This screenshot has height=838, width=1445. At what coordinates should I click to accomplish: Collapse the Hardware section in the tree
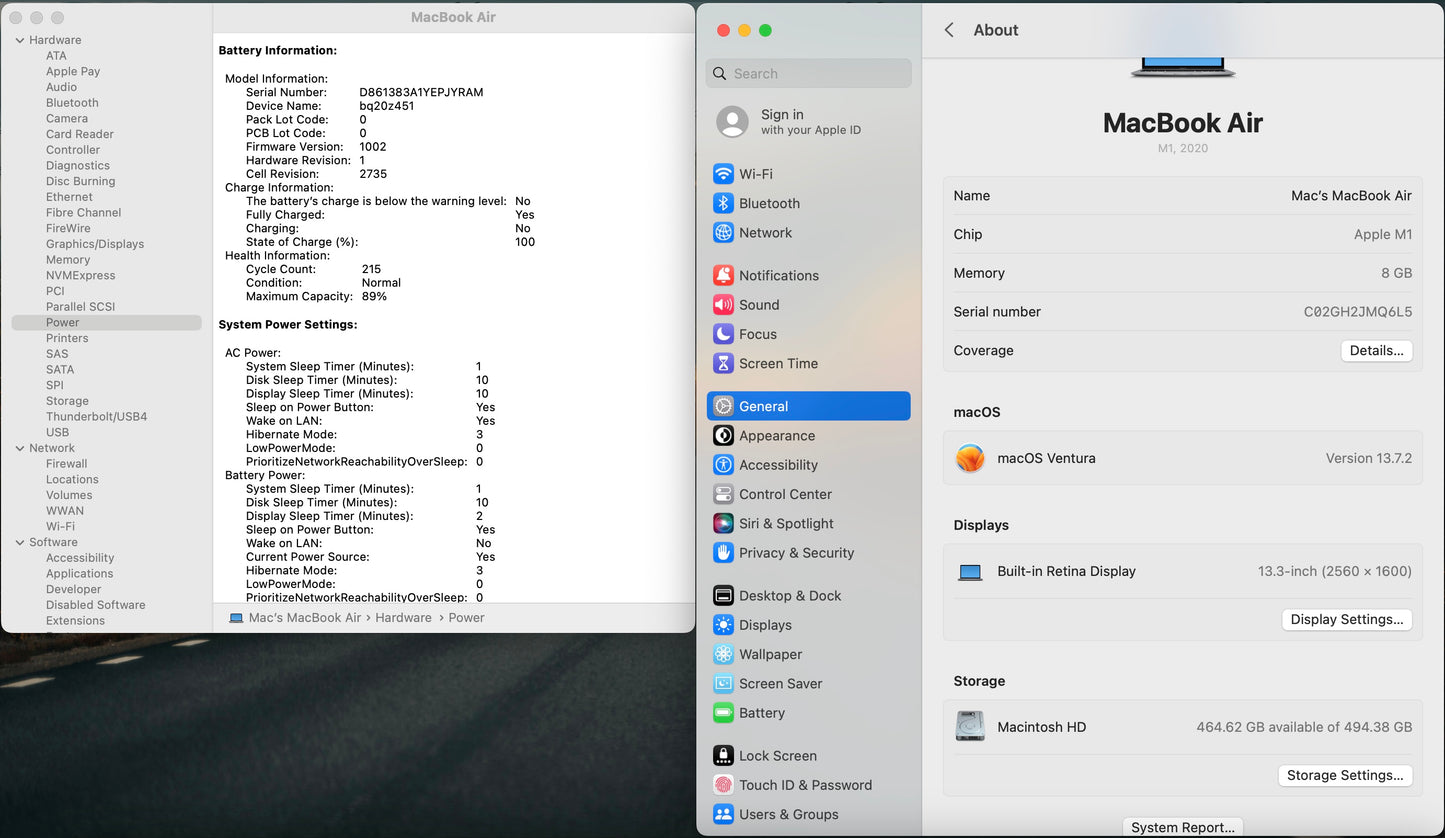[x=19, y=40]
